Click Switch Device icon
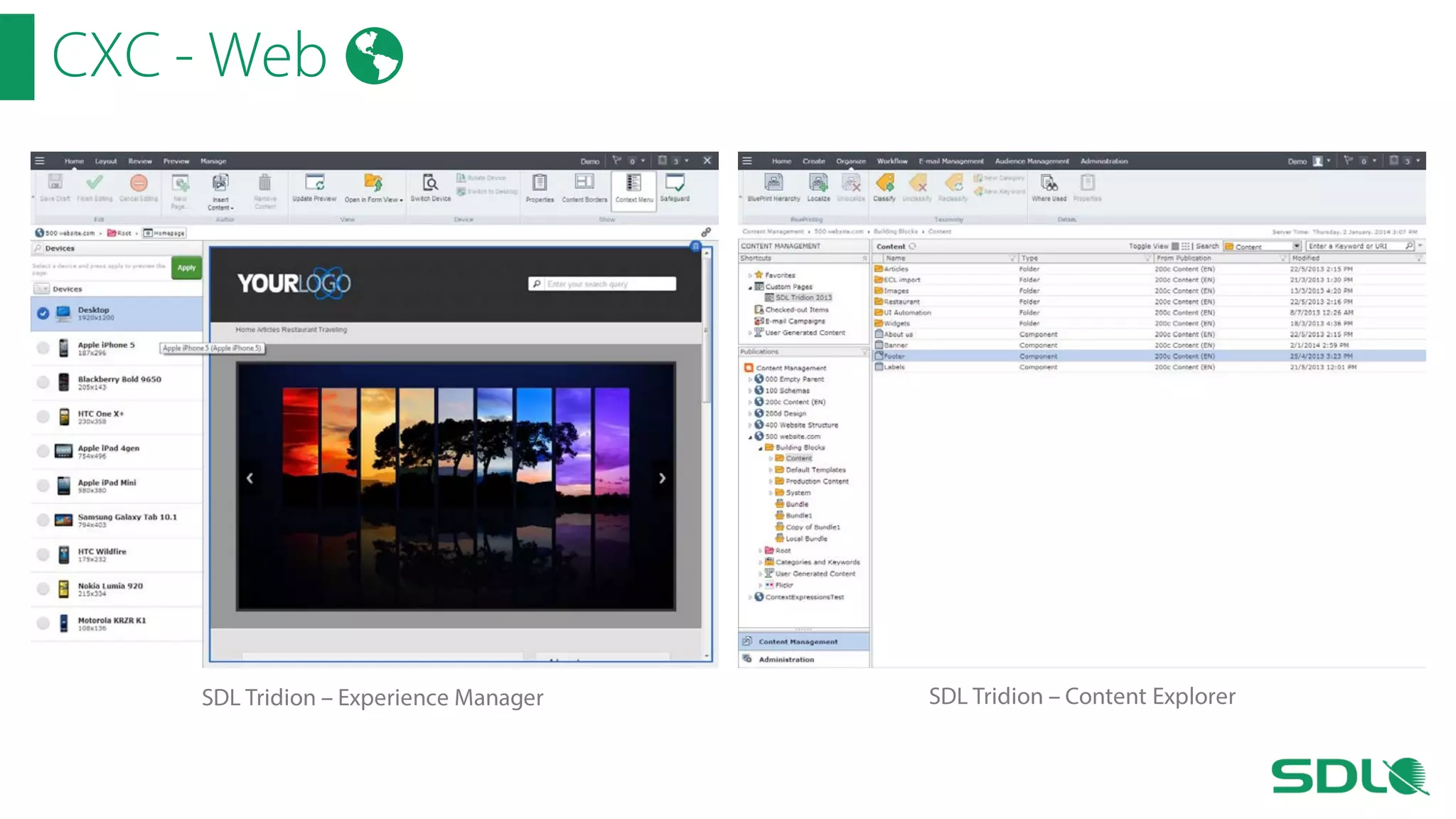 coord(430,183)
